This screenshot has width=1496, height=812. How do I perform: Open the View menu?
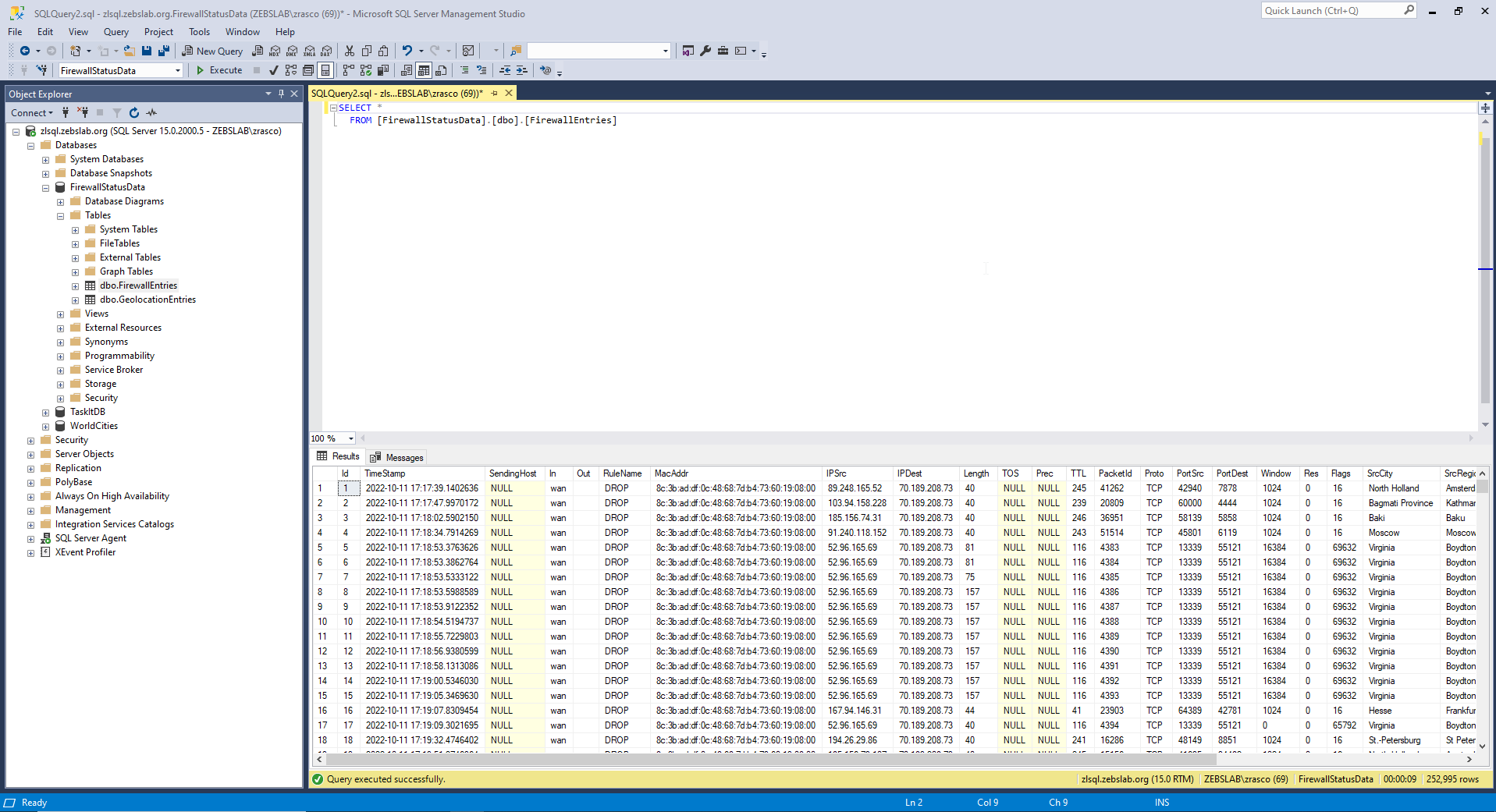(x=78, y=32)
